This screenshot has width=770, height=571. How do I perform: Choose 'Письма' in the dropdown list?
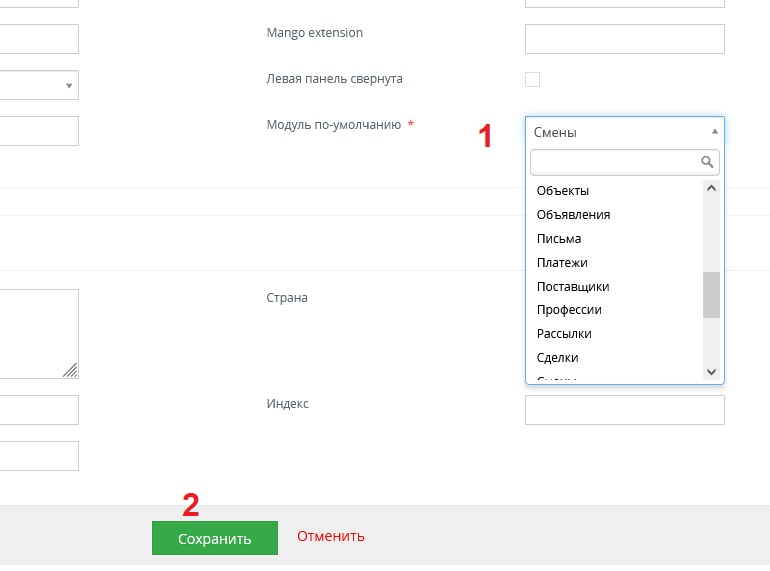point(559,238)
